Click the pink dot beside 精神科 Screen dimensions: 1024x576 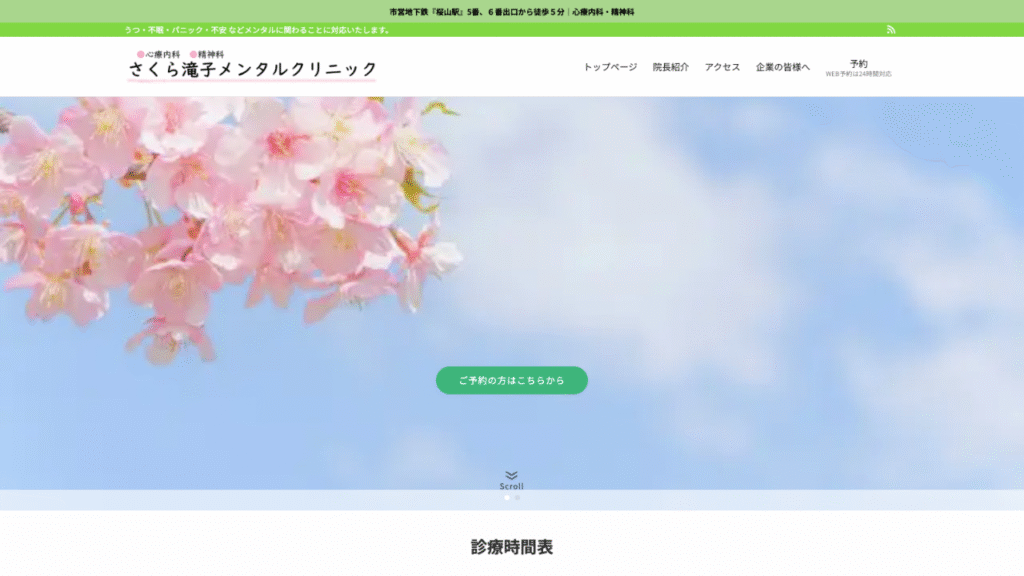click(x=194, y=54)
